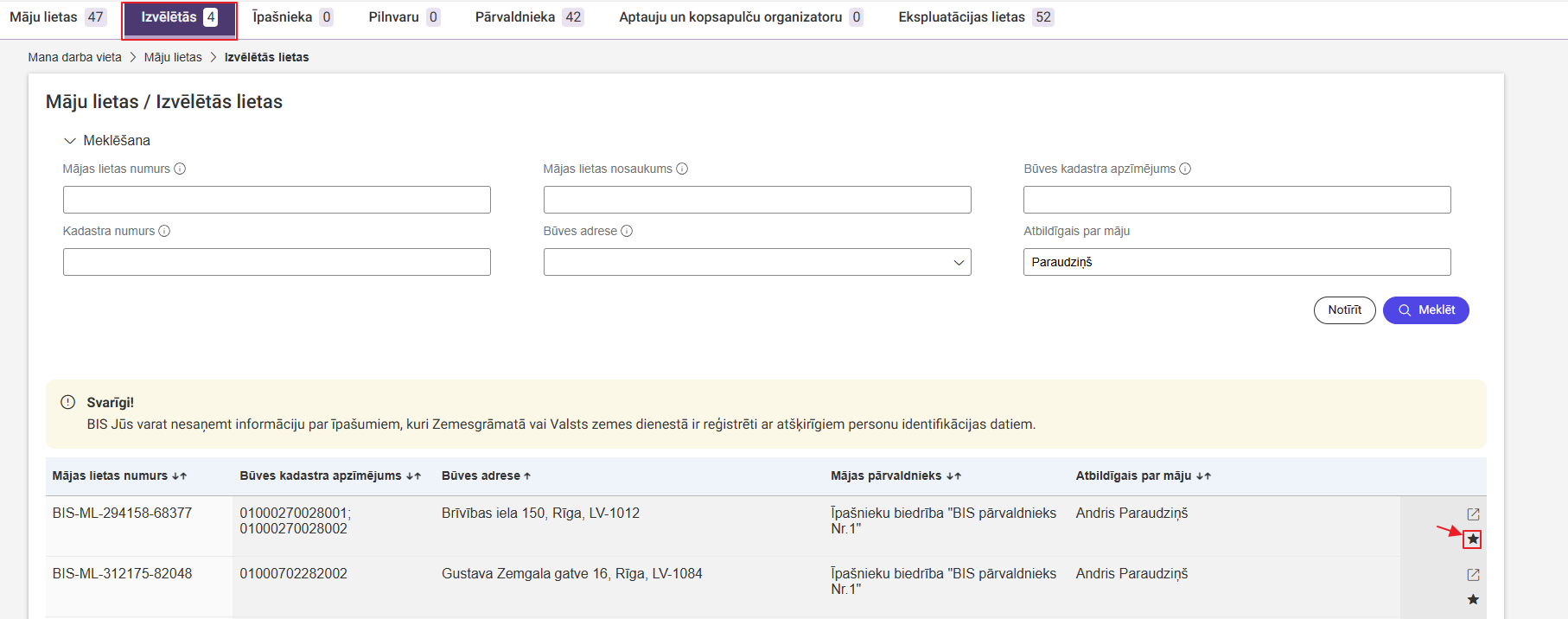1568x619 pixels.
Task: Show info for Būves kadastra apzīmējums
Action: (1185, 169)
